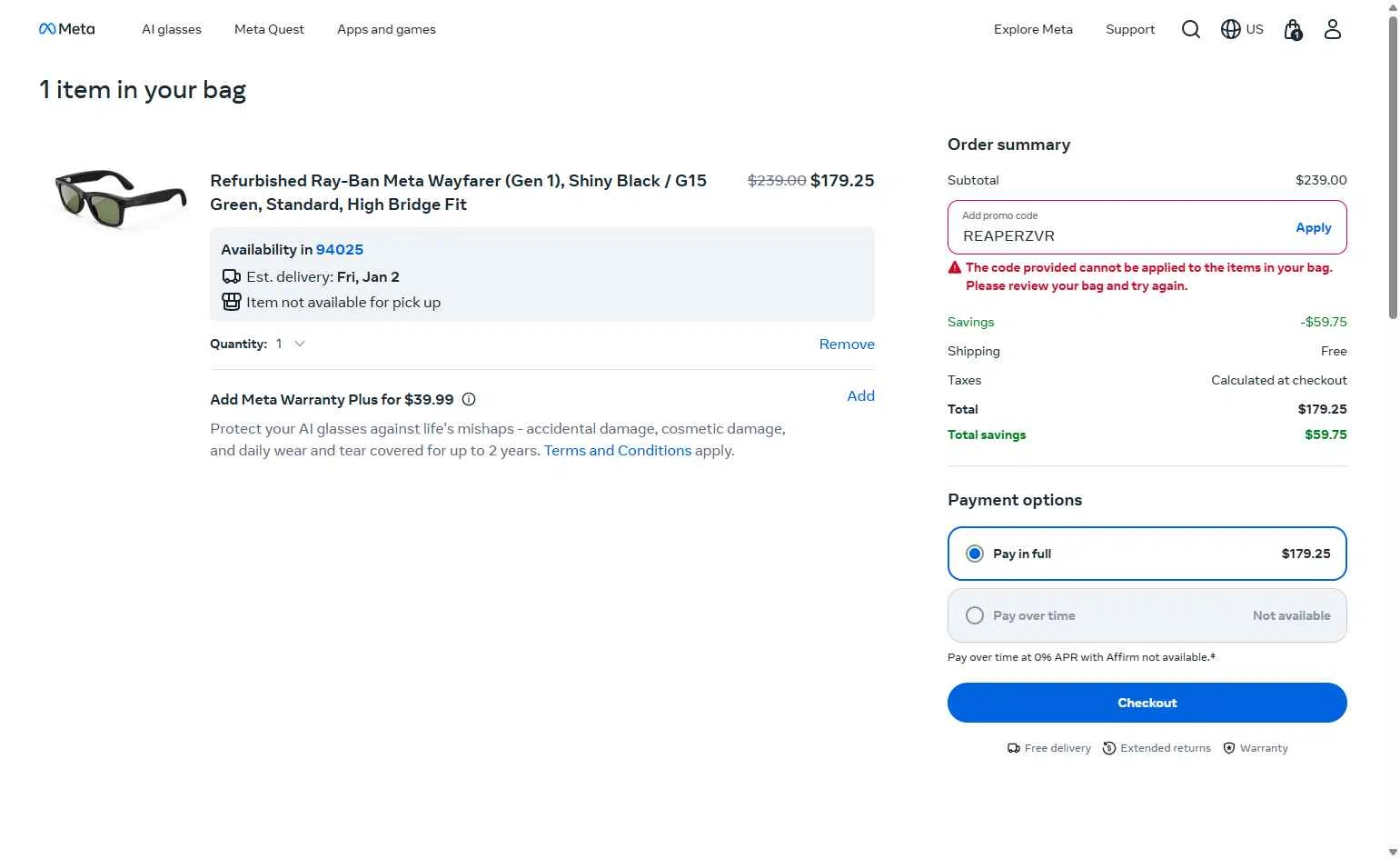Open the Support menu

pos(1130,29)
